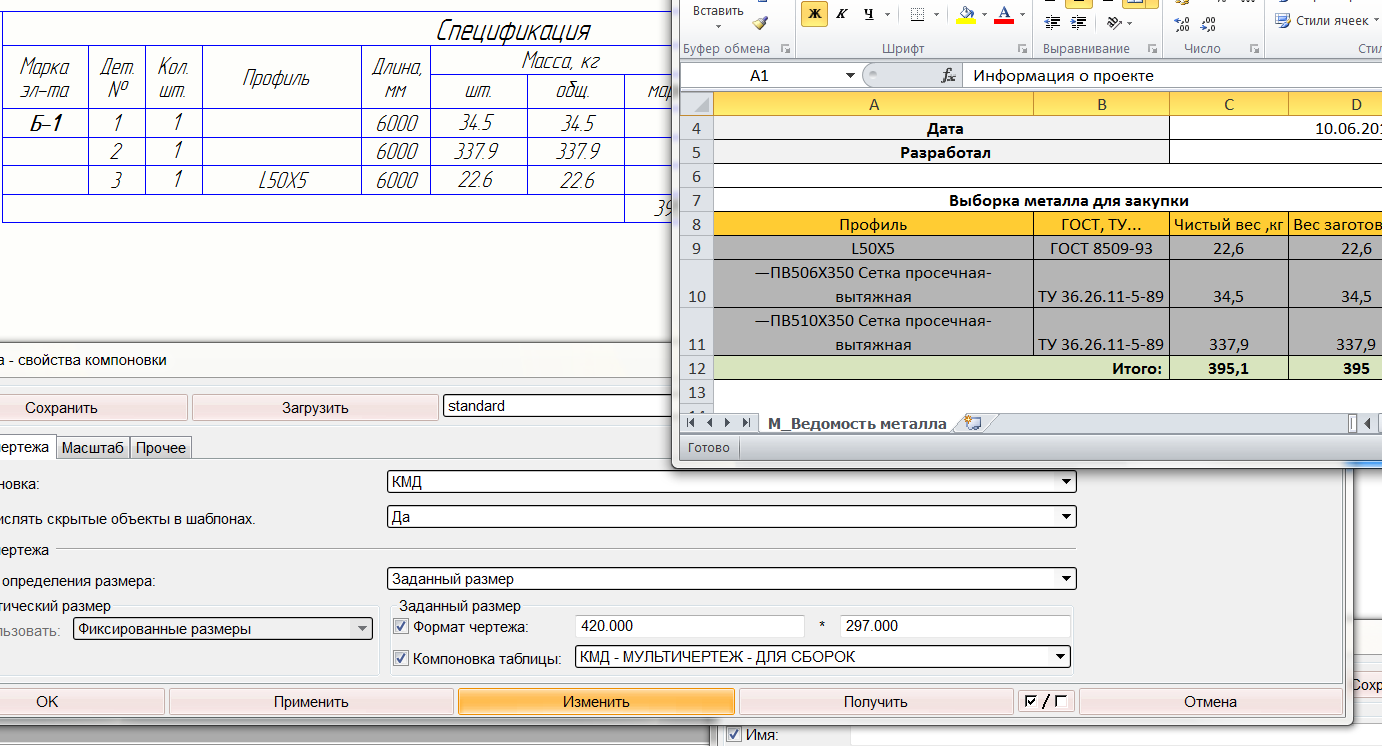Click the underline (Ч) formatting icon
This screenshot has width=1382, height=746.
pos(868,14)
